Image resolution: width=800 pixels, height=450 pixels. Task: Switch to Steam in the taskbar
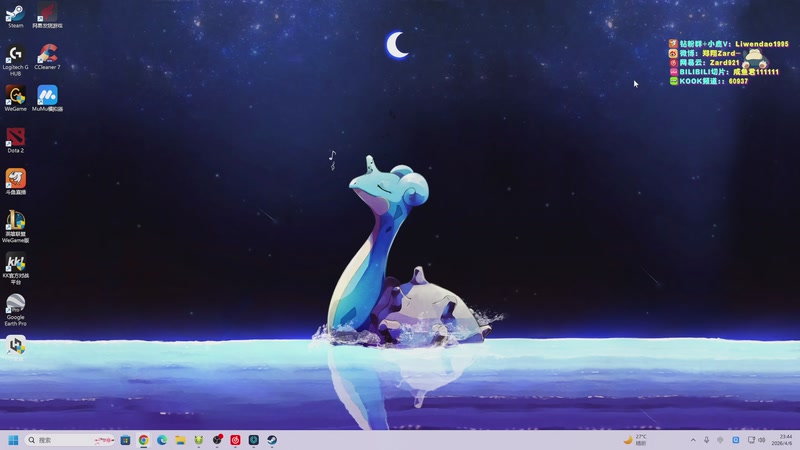pyautogui.click(x=272, y=440)
